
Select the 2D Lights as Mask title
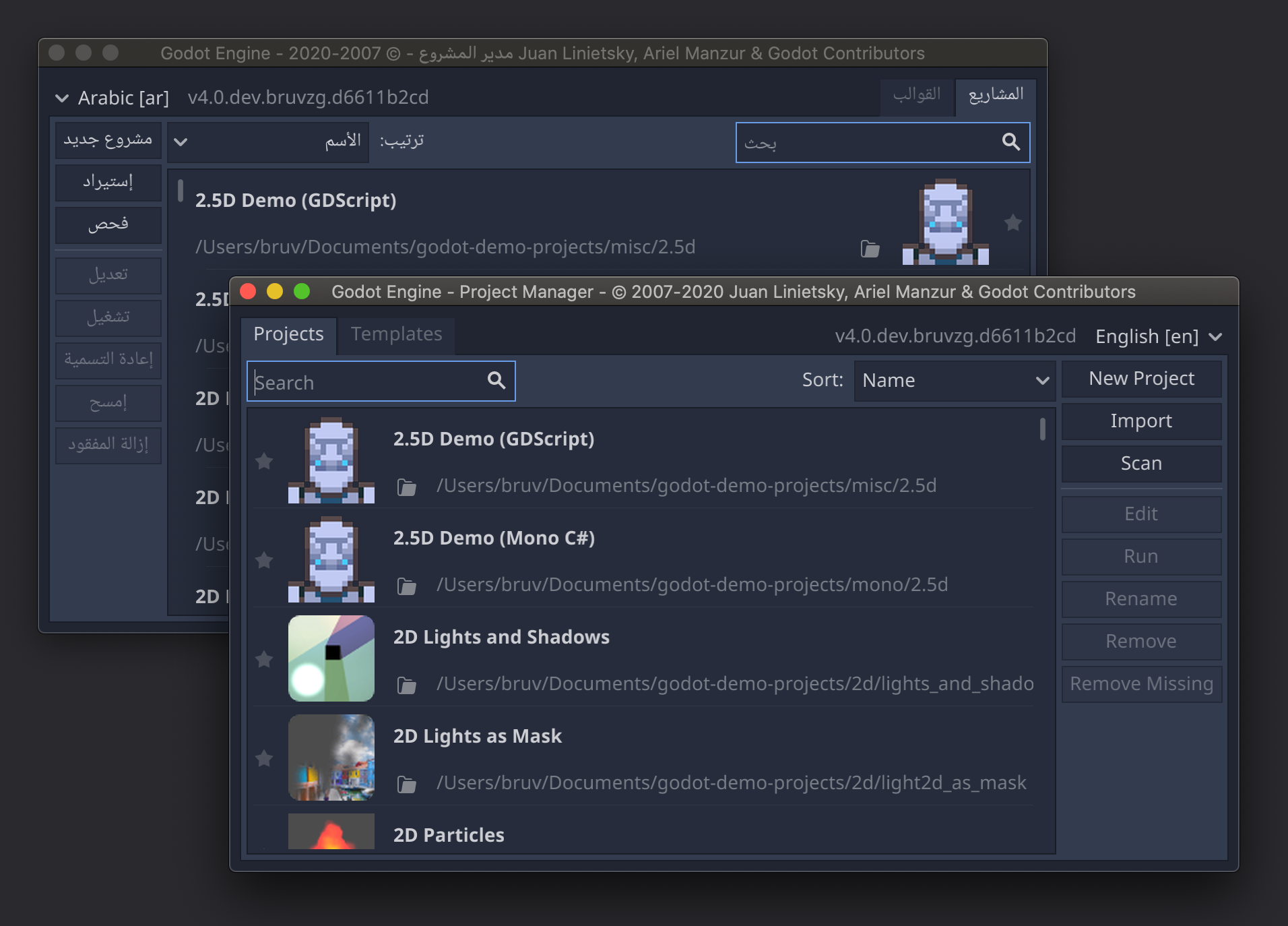(477, 737)
